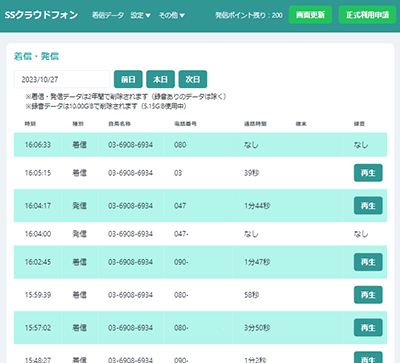Open the 設定 dropdown menu

(140, 15)
